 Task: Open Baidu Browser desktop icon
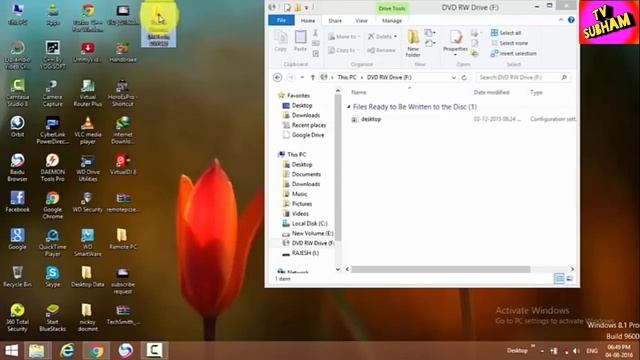coord(18,168)
